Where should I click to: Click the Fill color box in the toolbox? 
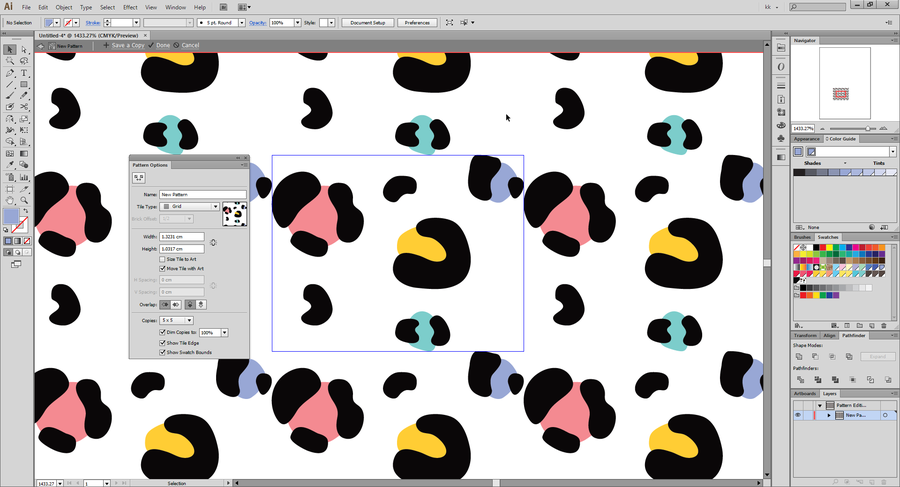click(10, 216)
